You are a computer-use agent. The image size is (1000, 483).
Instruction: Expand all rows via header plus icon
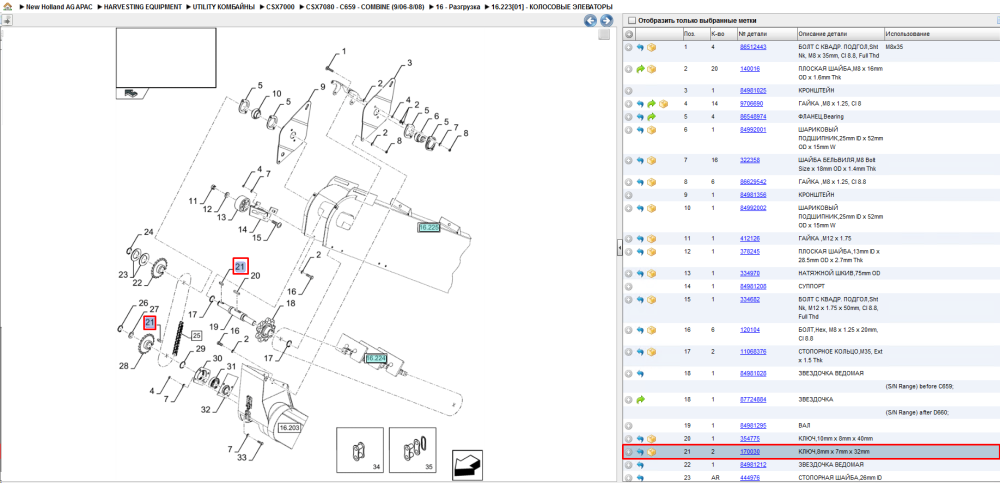click(x=629, y=34)
